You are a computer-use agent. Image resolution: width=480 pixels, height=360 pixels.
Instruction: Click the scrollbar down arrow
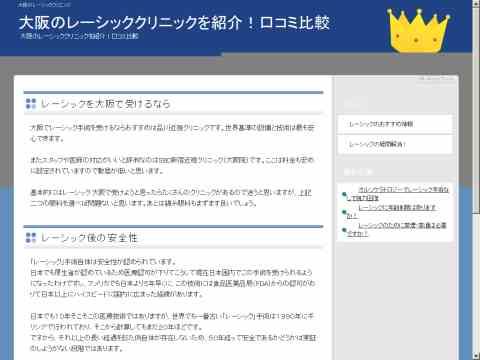[x=476, y=356]
